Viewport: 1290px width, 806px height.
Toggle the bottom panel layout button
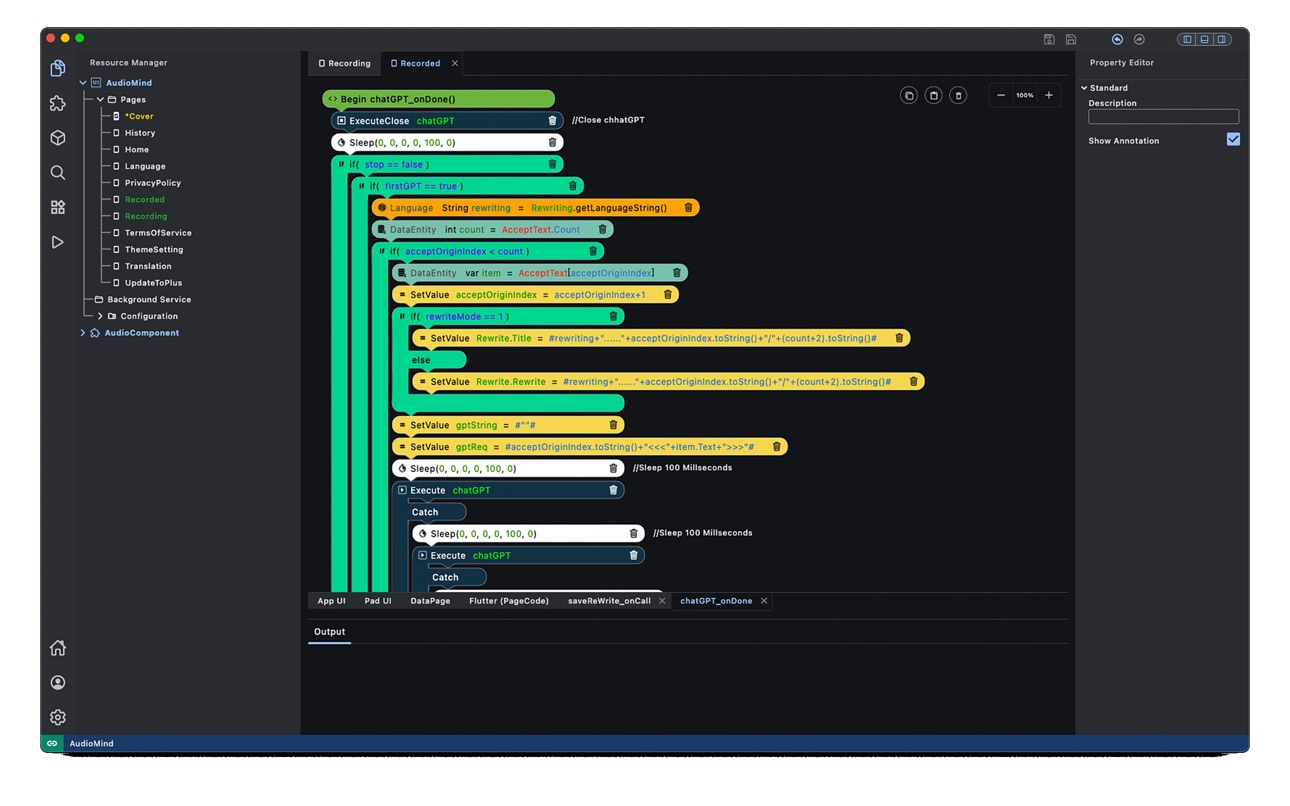pos(1204,39)
